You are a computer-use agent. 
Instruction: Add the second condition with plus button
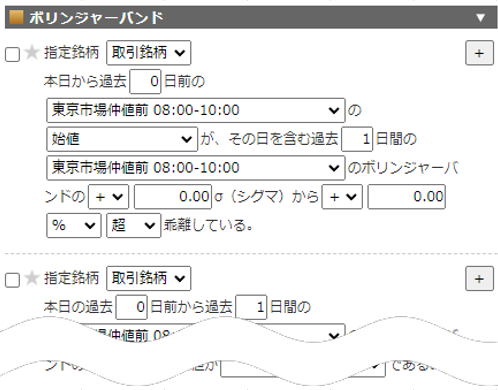click(479, 279)
